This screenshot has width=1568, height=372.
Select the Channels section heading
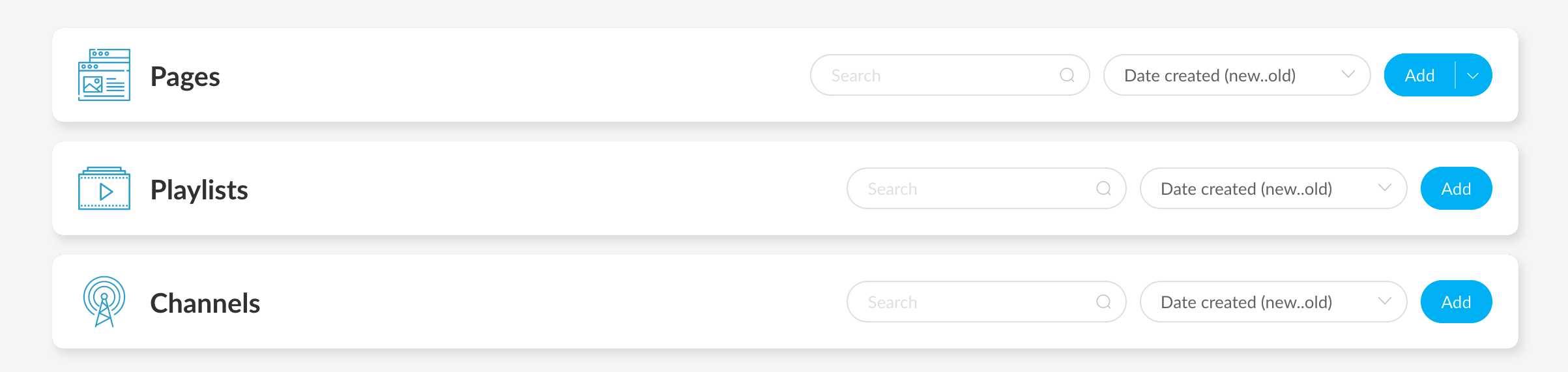(x=205, y=303)
